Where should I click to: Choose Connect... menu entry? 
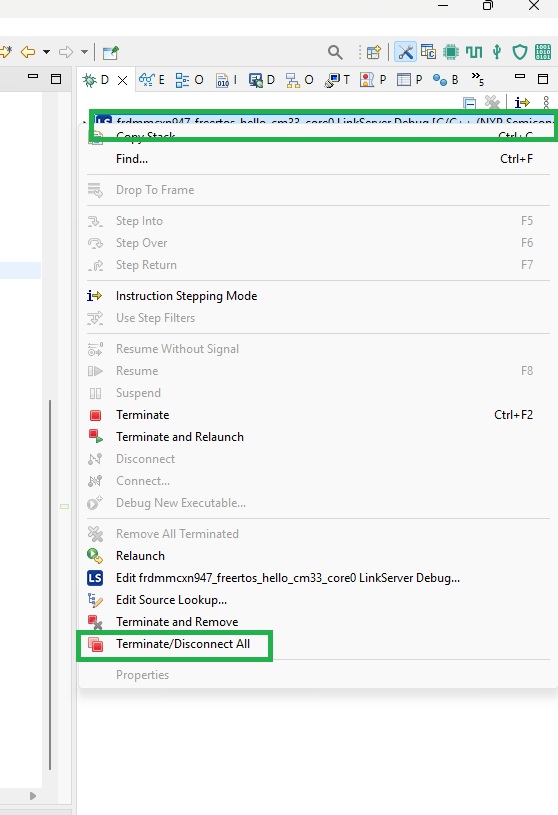[x=318, y=481]
